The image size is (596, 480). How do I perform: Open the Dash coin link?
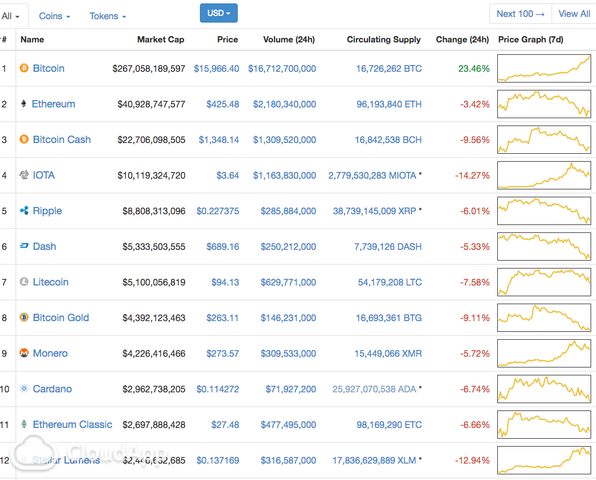tap(44, 246)
